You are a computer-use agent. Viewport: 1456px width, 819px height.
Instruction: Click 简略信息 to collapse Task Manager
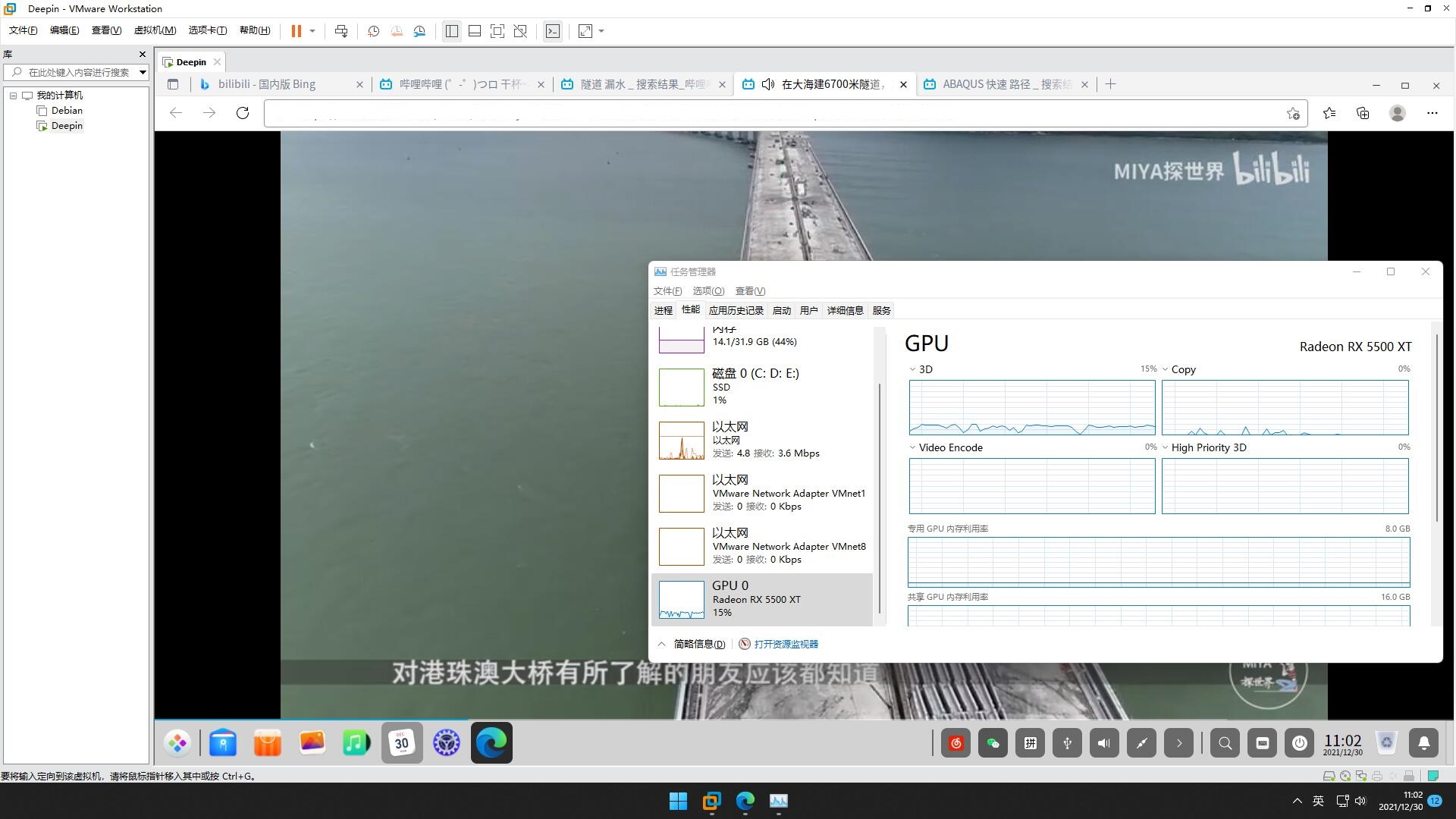coord(698,644)
